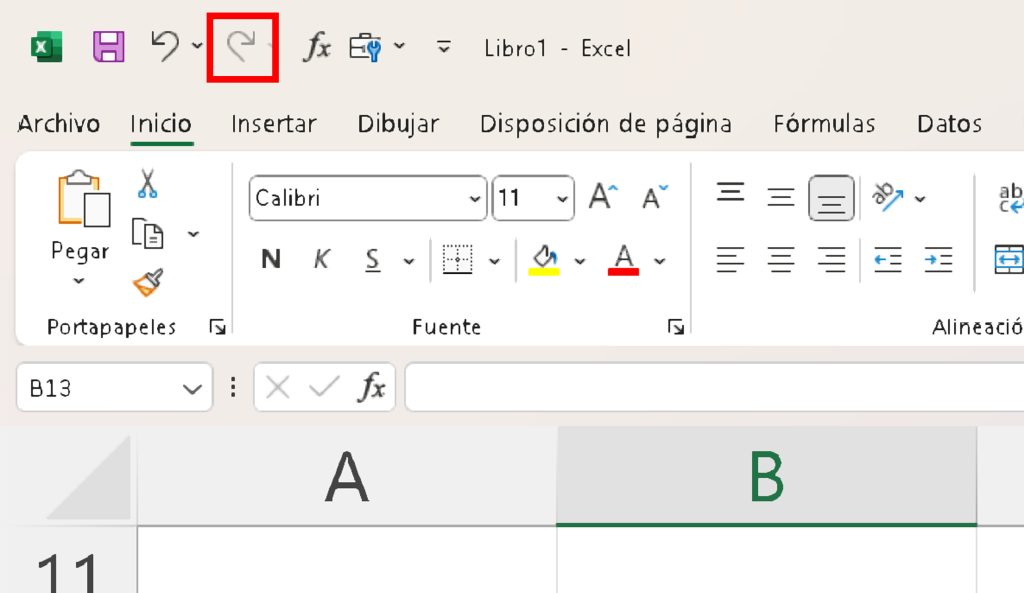The height and width of the screenshot is (593, 1024).
Task: Increase font size with the larger A icon
Action: click(x=603, y=197)
